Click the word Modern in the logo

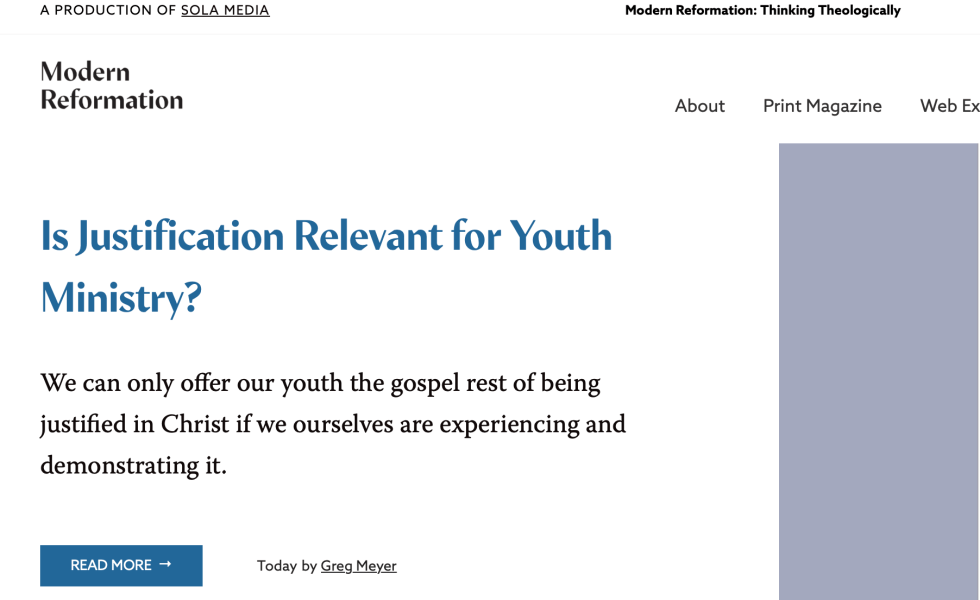85,72
